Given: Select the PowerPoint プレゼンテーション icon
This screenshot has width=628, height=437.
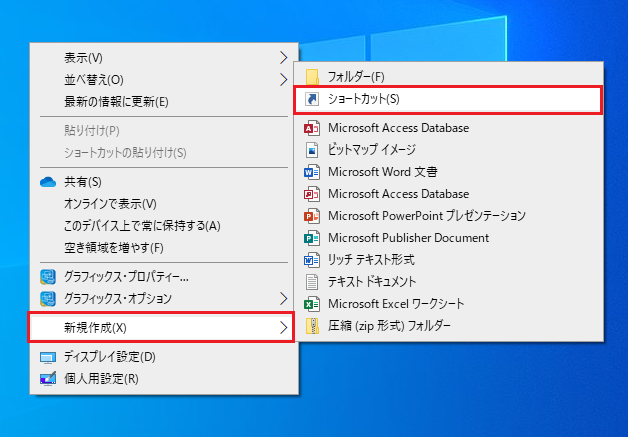Looking at the screenshot, I should tap(311, 216).
